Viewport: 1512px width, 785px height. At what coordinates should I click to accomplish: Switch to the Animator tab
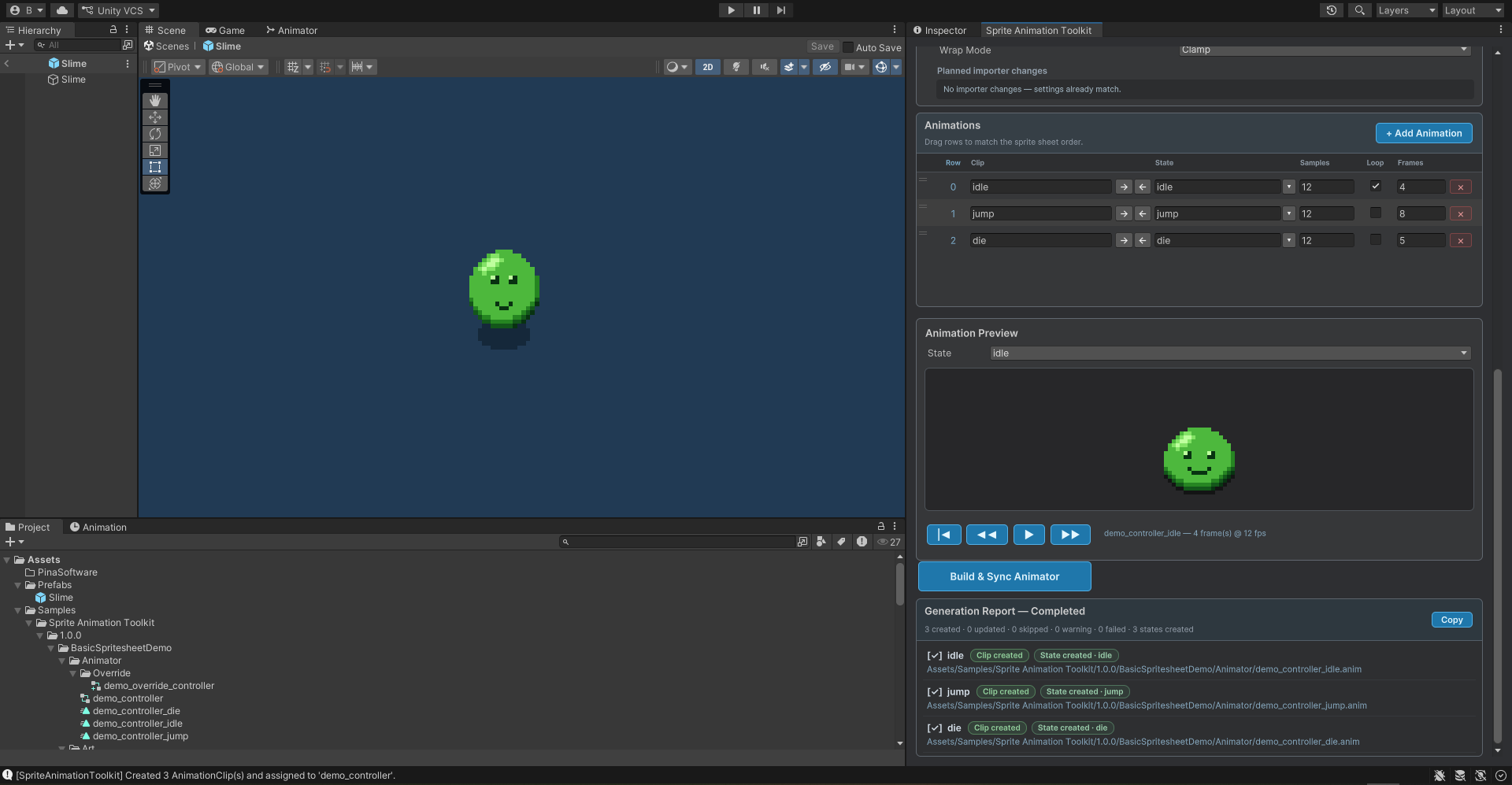pos(291,30)
